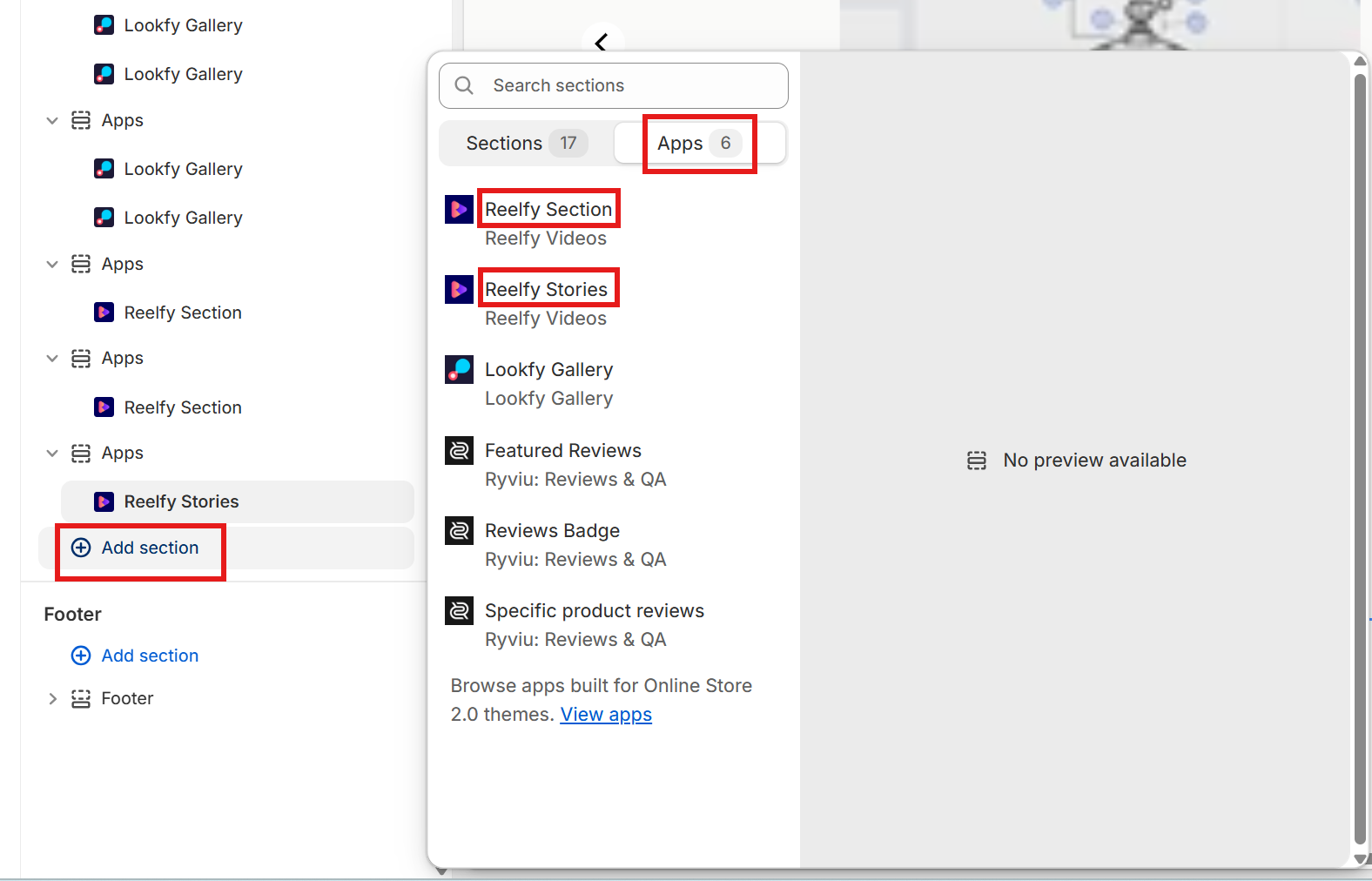This screenshot has width=1372, height=881.
Task: Expand the Footer section chevron
Action: click(x=52, y=698)
